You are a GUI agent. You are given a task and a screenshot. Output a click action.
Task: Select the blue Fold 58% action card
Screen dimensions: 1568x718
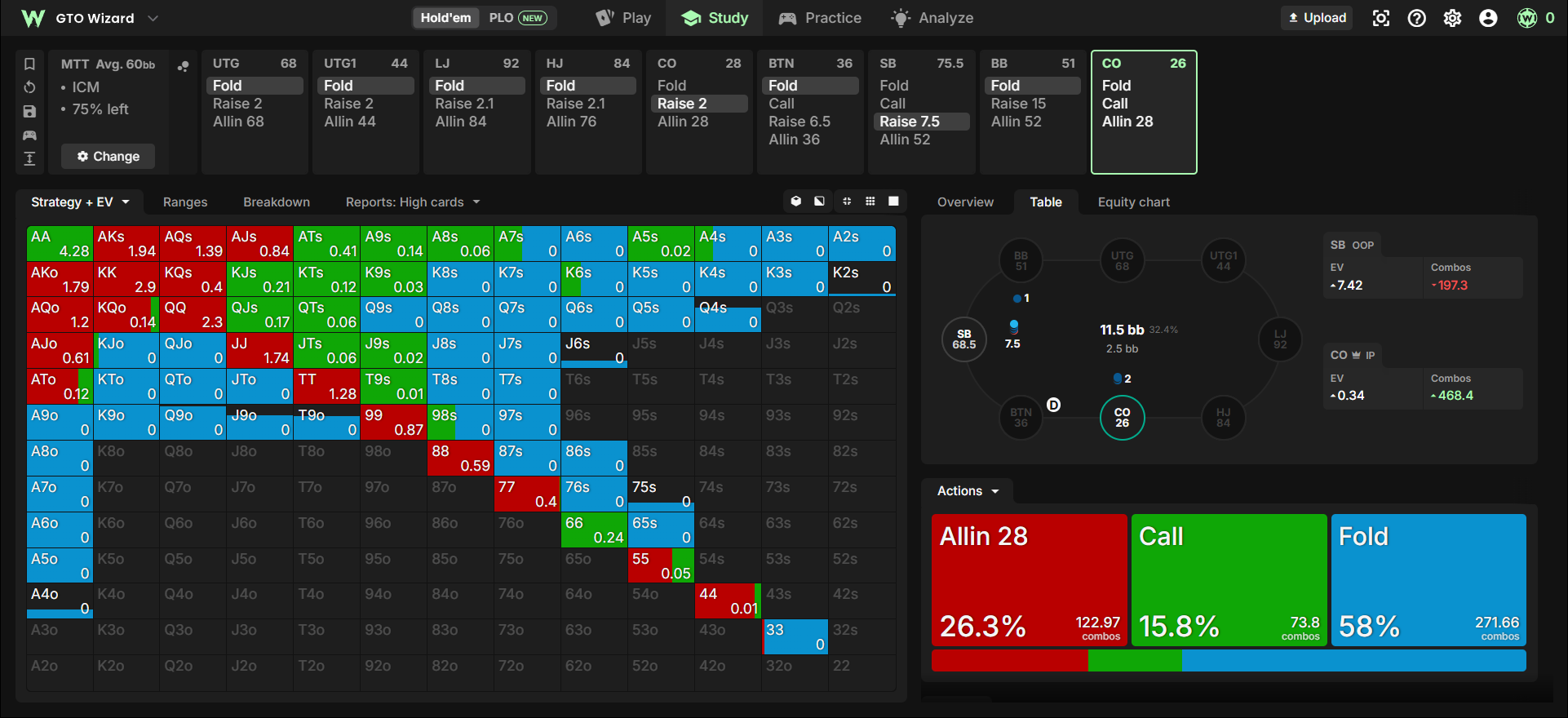[1428, 580]
